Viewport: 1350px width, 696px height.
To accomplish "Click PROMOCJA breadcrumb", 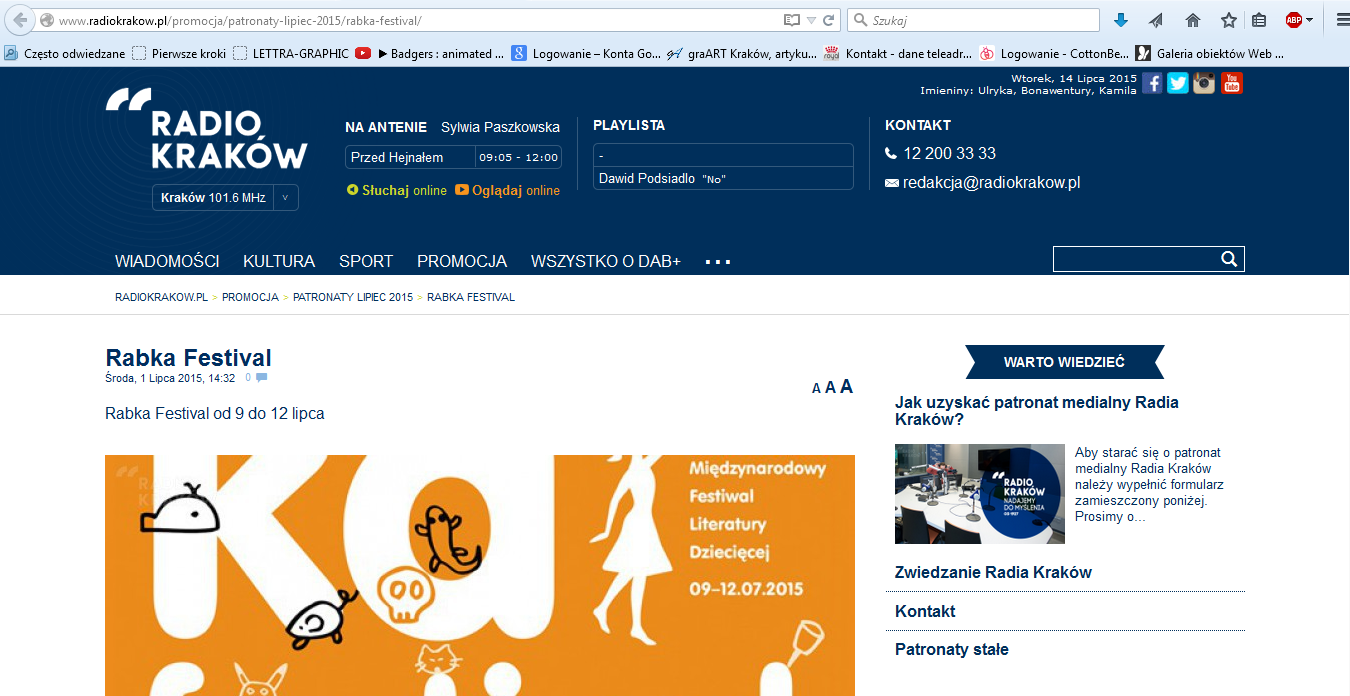I will pos(250,297).
